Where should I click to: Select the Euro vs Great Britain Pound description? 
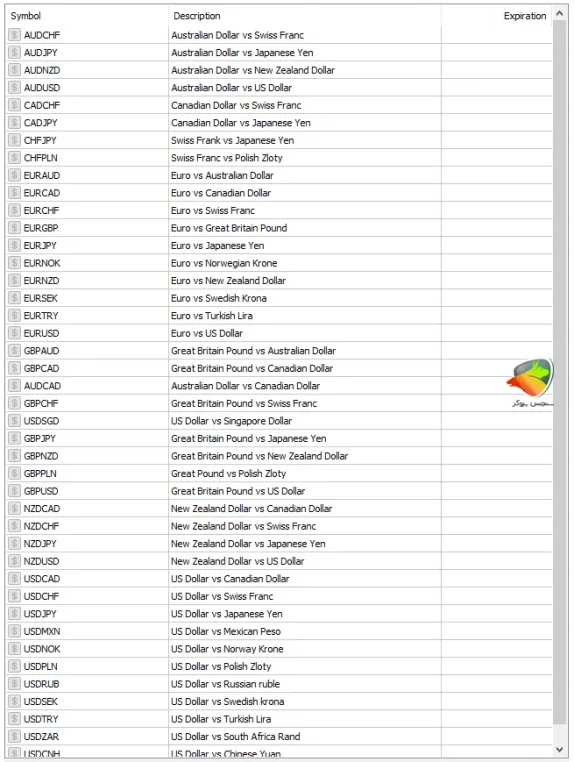pos(229,228)
